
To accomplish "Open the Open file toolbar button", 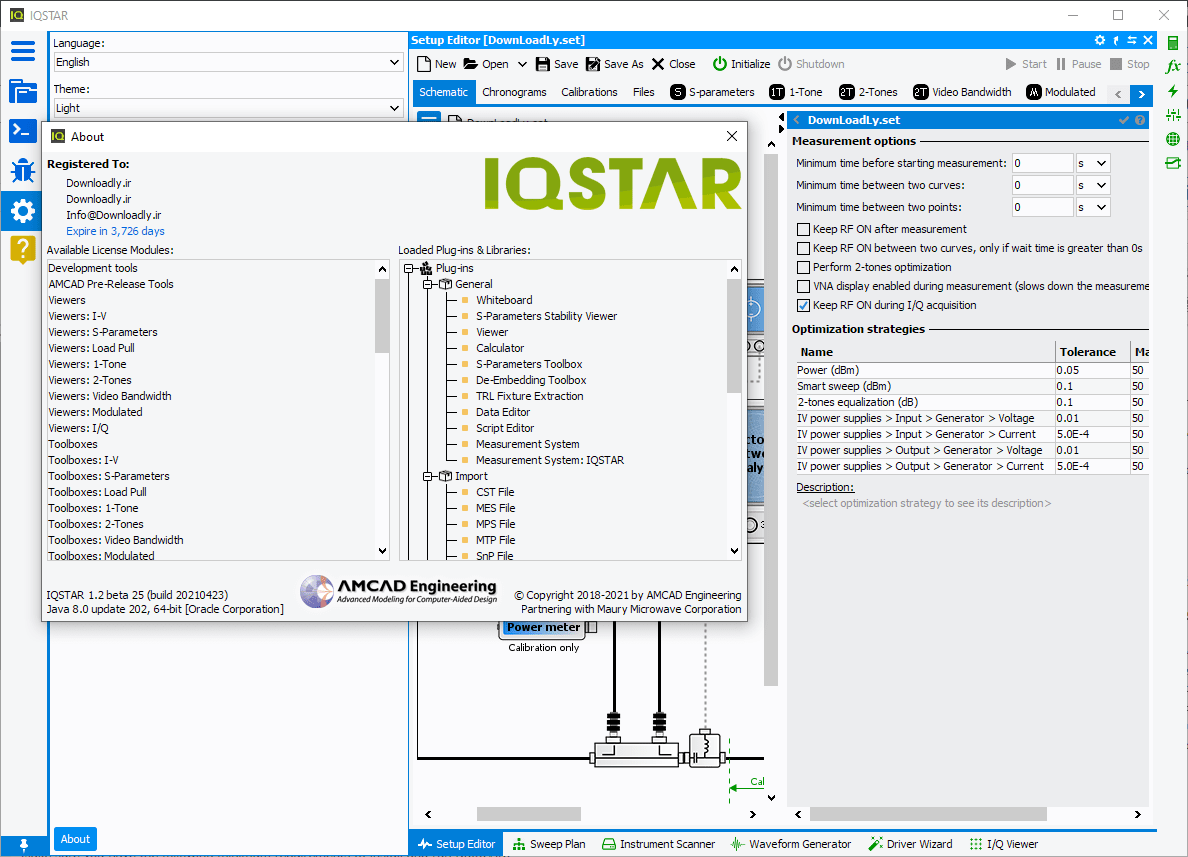I will coord(486,64).
